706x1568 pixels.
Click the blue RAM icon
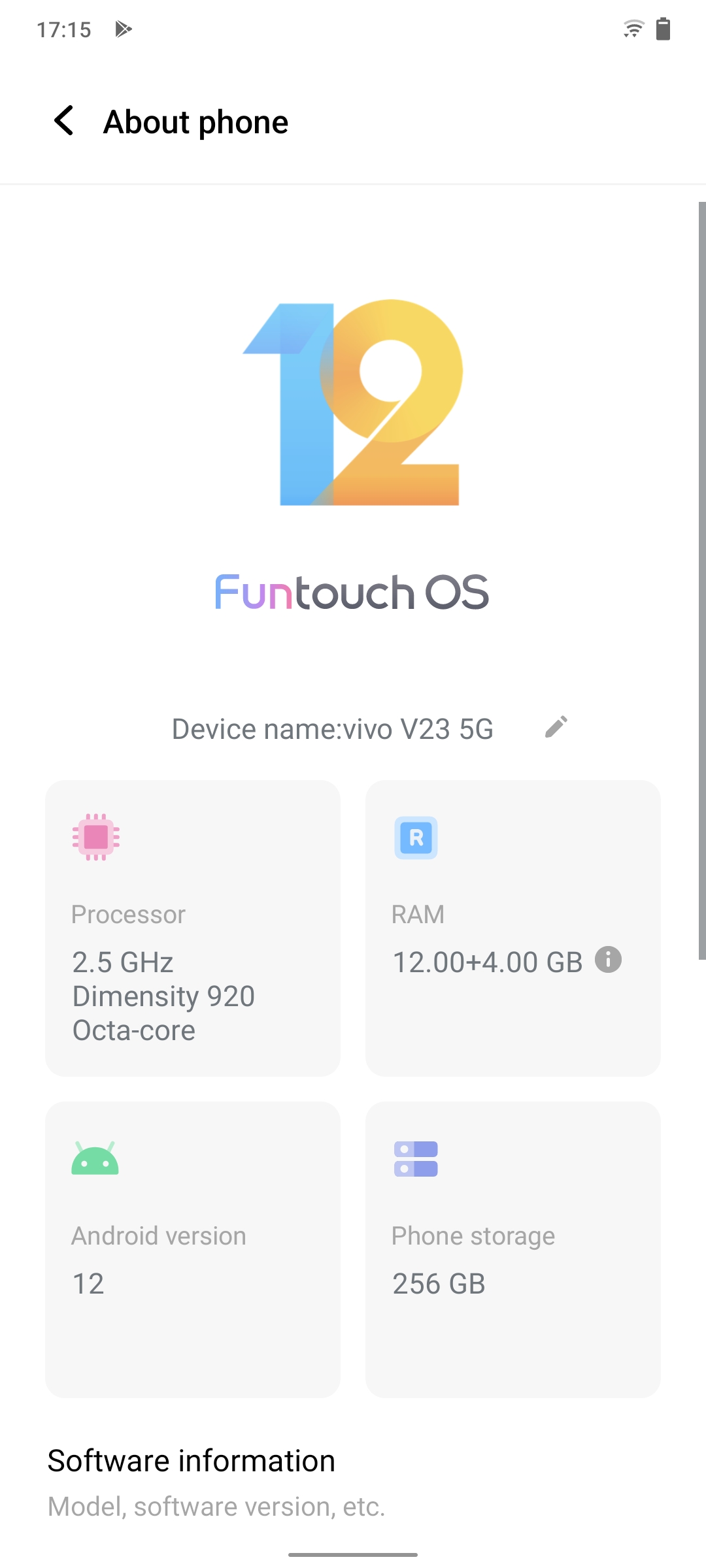click(416, 838)
